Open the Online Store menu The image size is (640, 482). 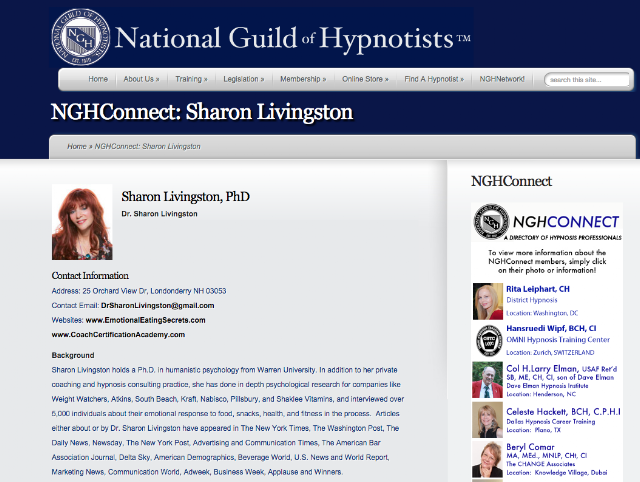click(x=365, y=79)
